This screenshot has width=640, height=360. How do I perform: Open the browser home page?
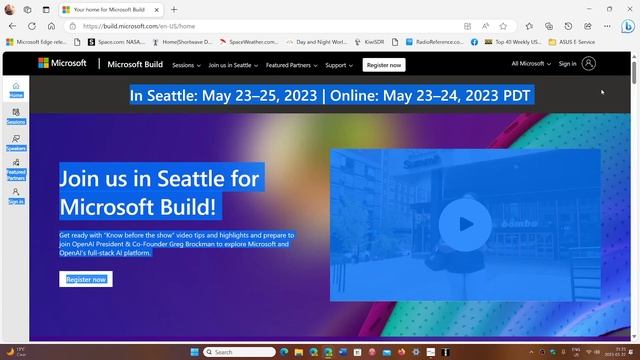tap(51, 26)
